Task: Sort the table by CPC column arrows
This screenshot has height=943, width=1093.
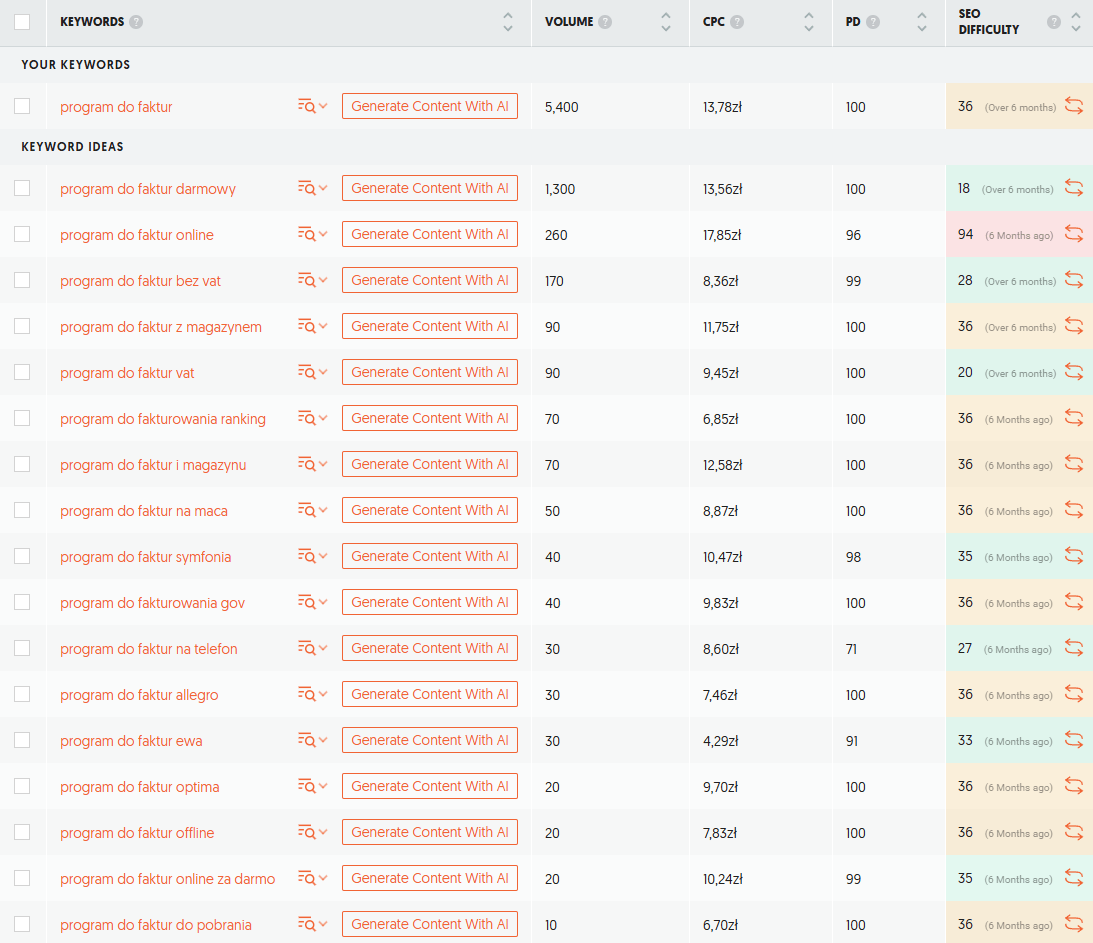Action: pos(809,22)
